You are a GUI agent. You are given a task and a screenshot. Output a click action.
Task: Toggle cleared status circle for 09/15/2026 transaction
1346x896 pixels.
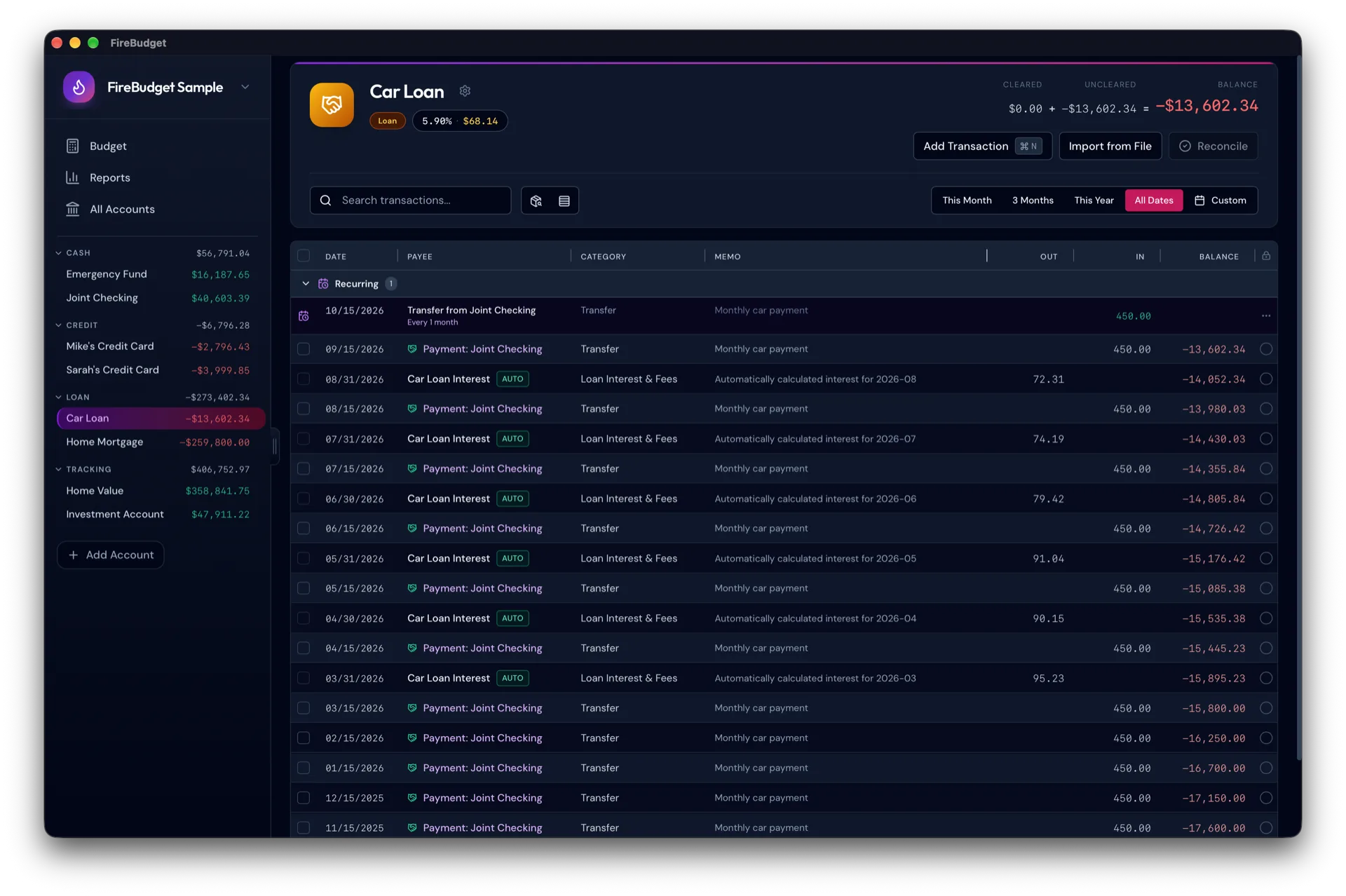tap(1266, 349)
